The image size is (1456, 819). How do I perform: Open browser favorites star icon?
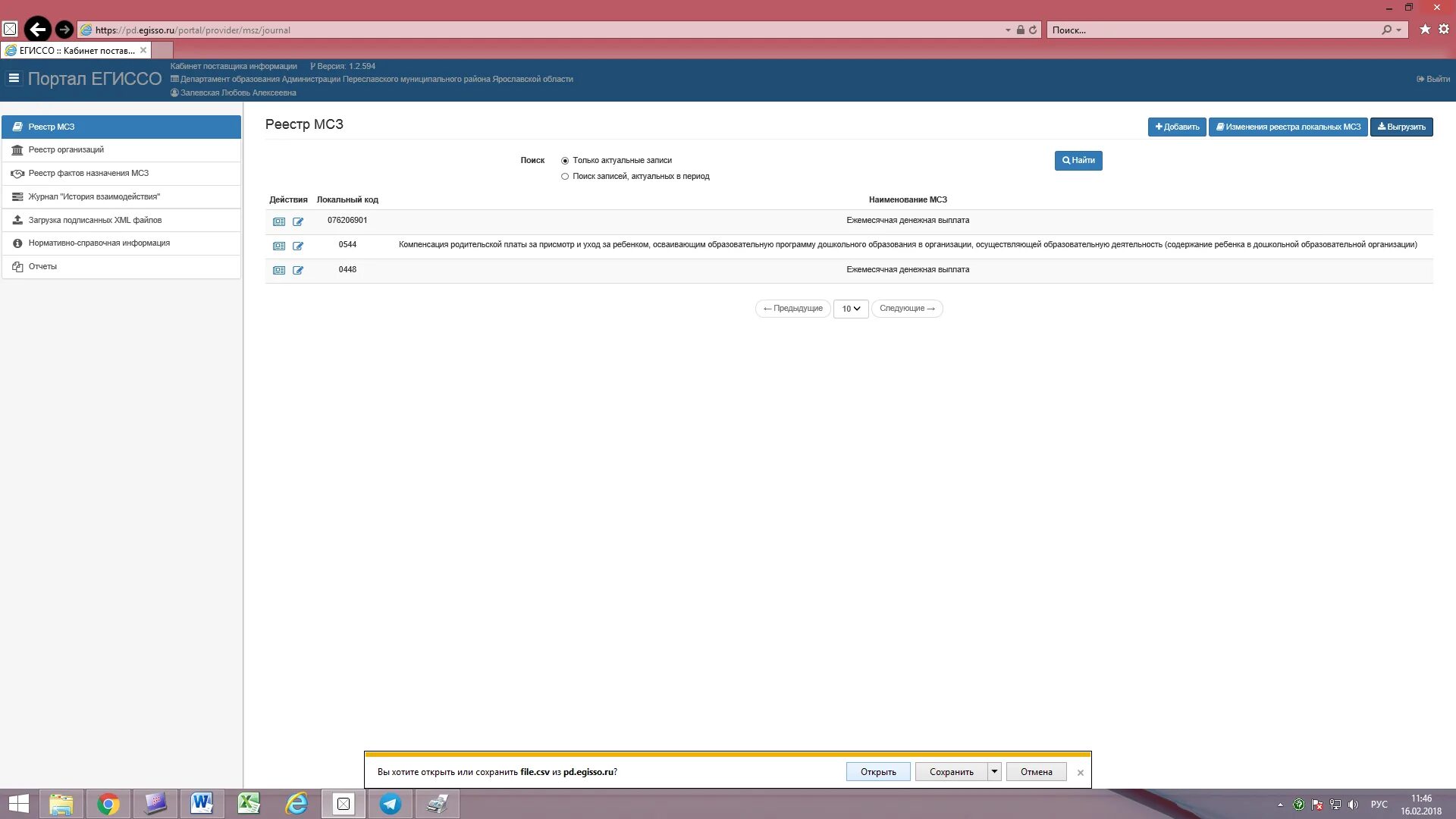(x=1425, y=30)
